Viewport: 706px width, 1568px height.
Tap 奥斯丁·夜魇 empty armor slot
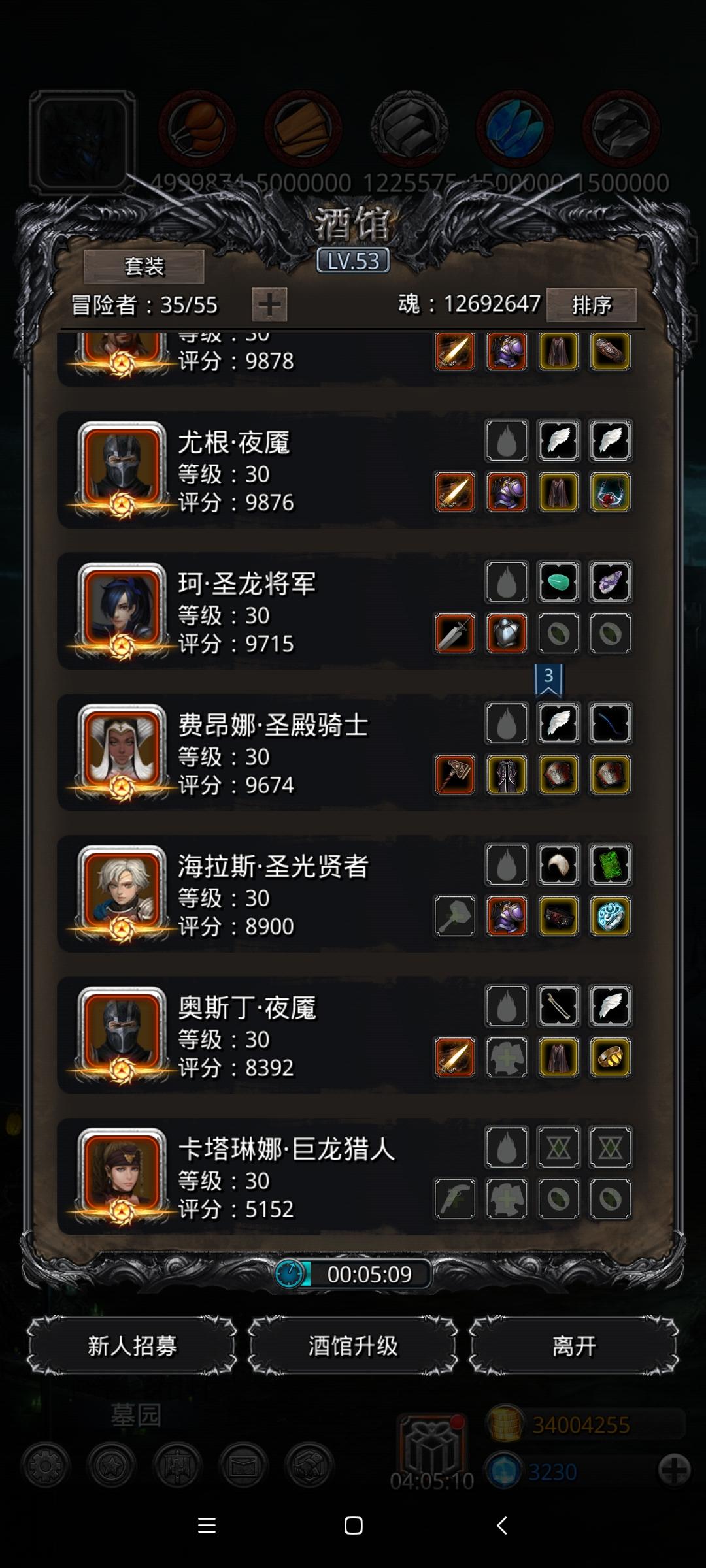[x=507, y=1057]
